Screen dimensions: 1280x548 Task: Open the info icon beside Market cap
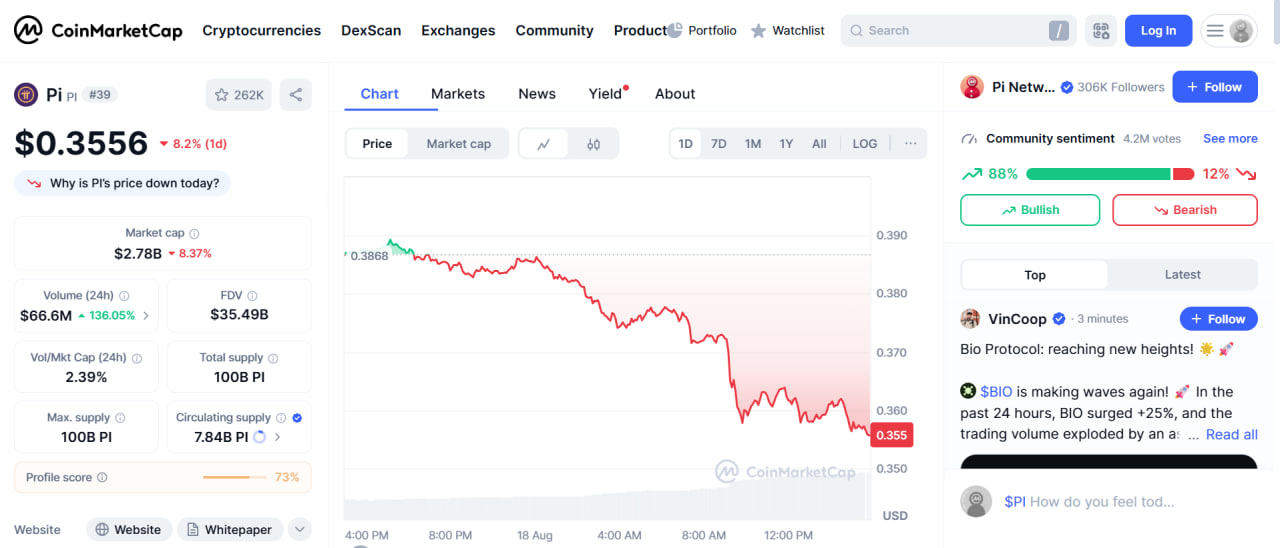[194, 233]
